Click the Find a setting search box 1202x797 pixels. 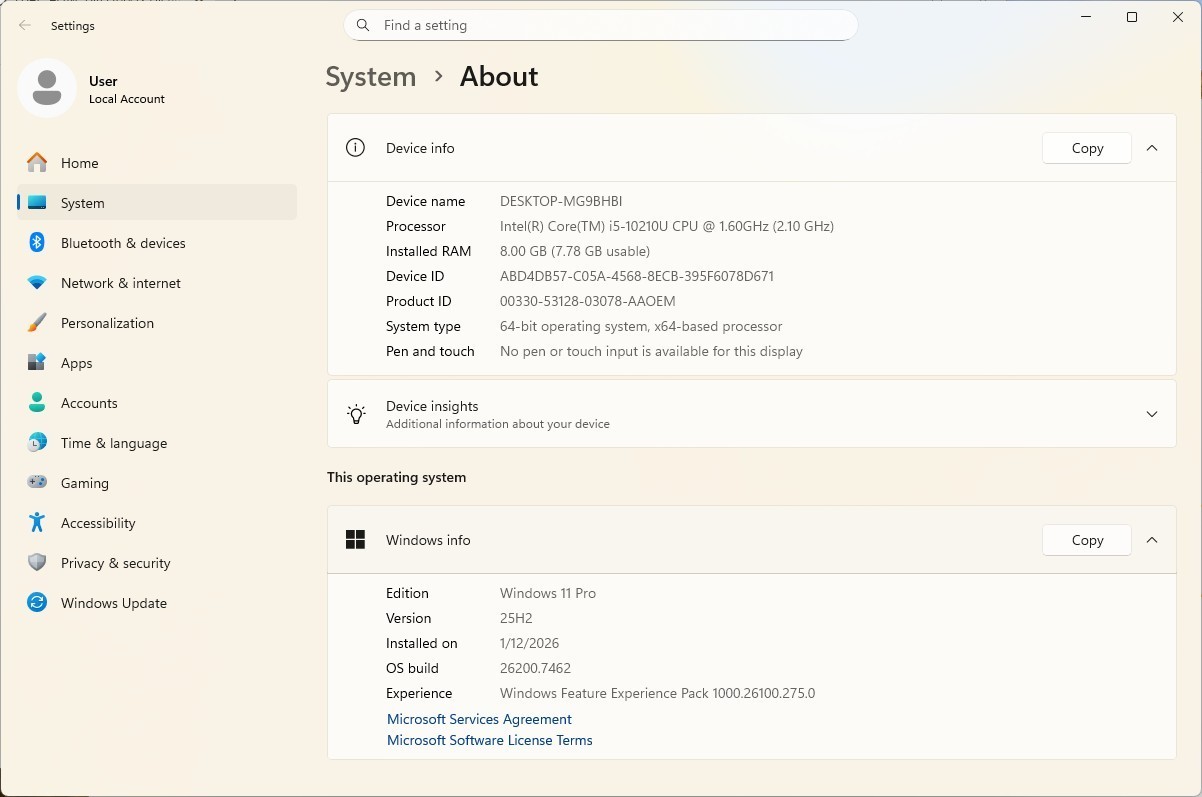tap(601, 25)
